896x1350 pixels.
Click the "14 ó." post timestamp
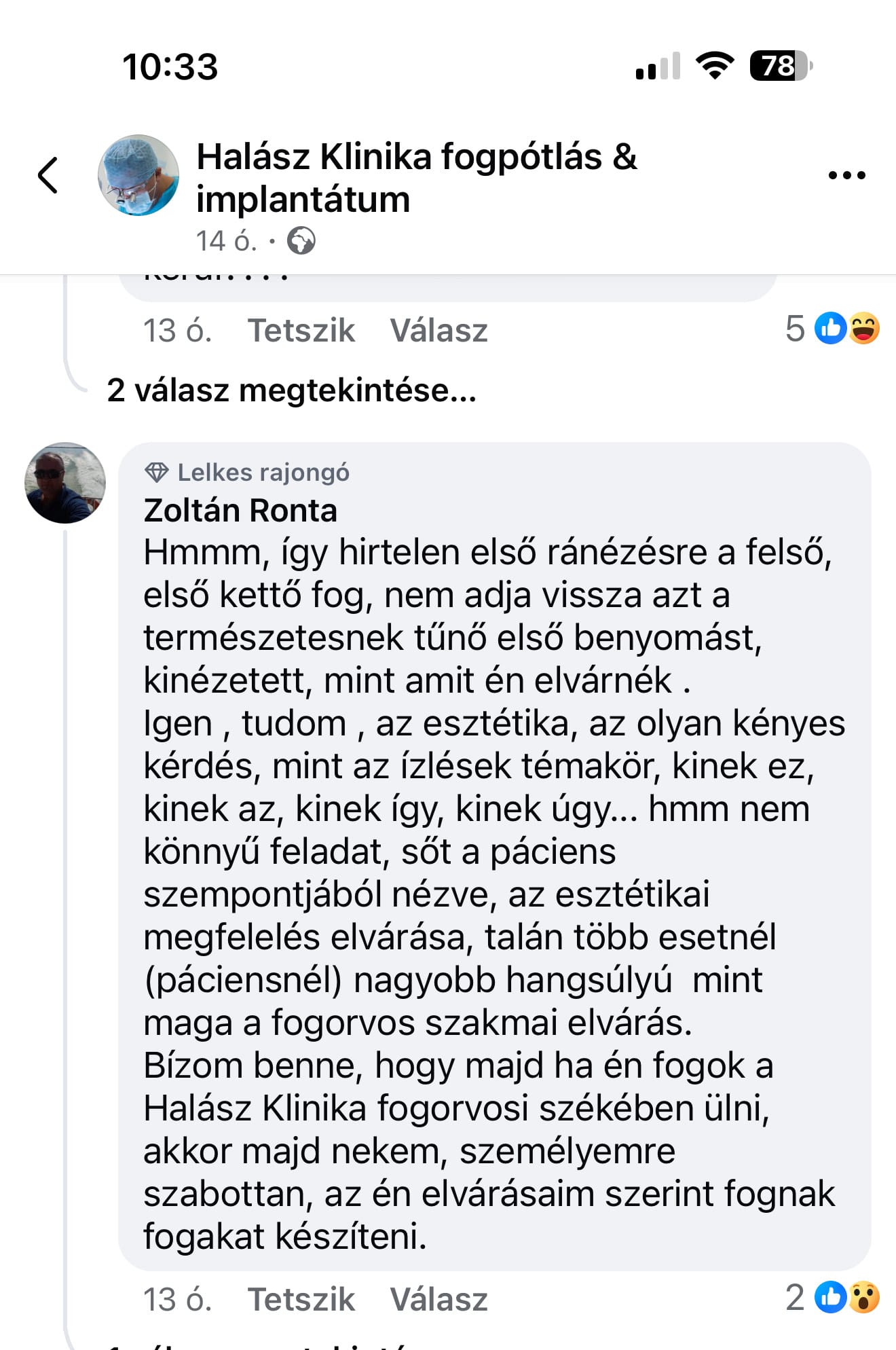point(227,241)
